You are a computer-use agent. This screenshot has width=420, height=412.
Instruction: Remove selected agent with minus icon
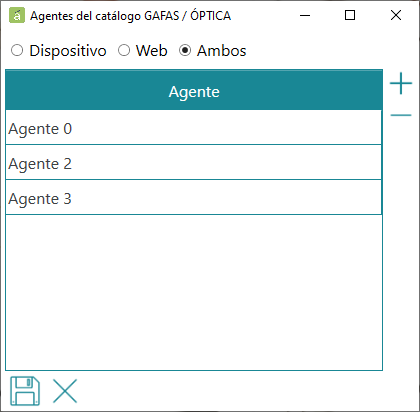click(x=401, y=115)
